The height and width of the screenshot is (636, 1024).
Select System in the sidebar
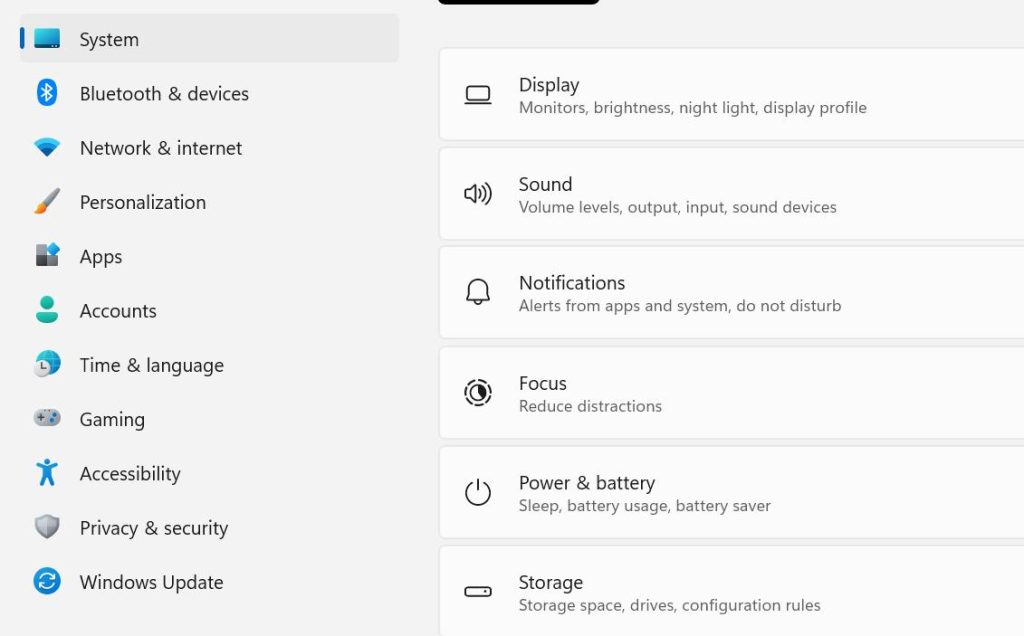109,39
